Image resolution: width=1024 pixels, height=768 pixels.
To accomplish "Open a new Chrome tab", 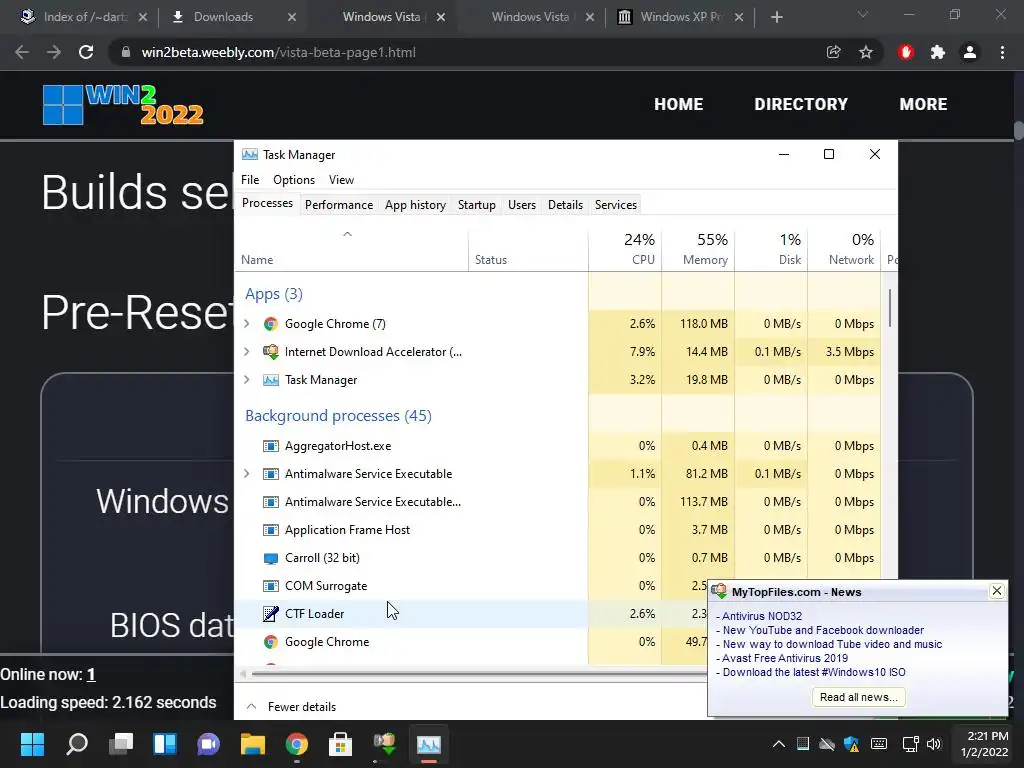I will (776, 17).
